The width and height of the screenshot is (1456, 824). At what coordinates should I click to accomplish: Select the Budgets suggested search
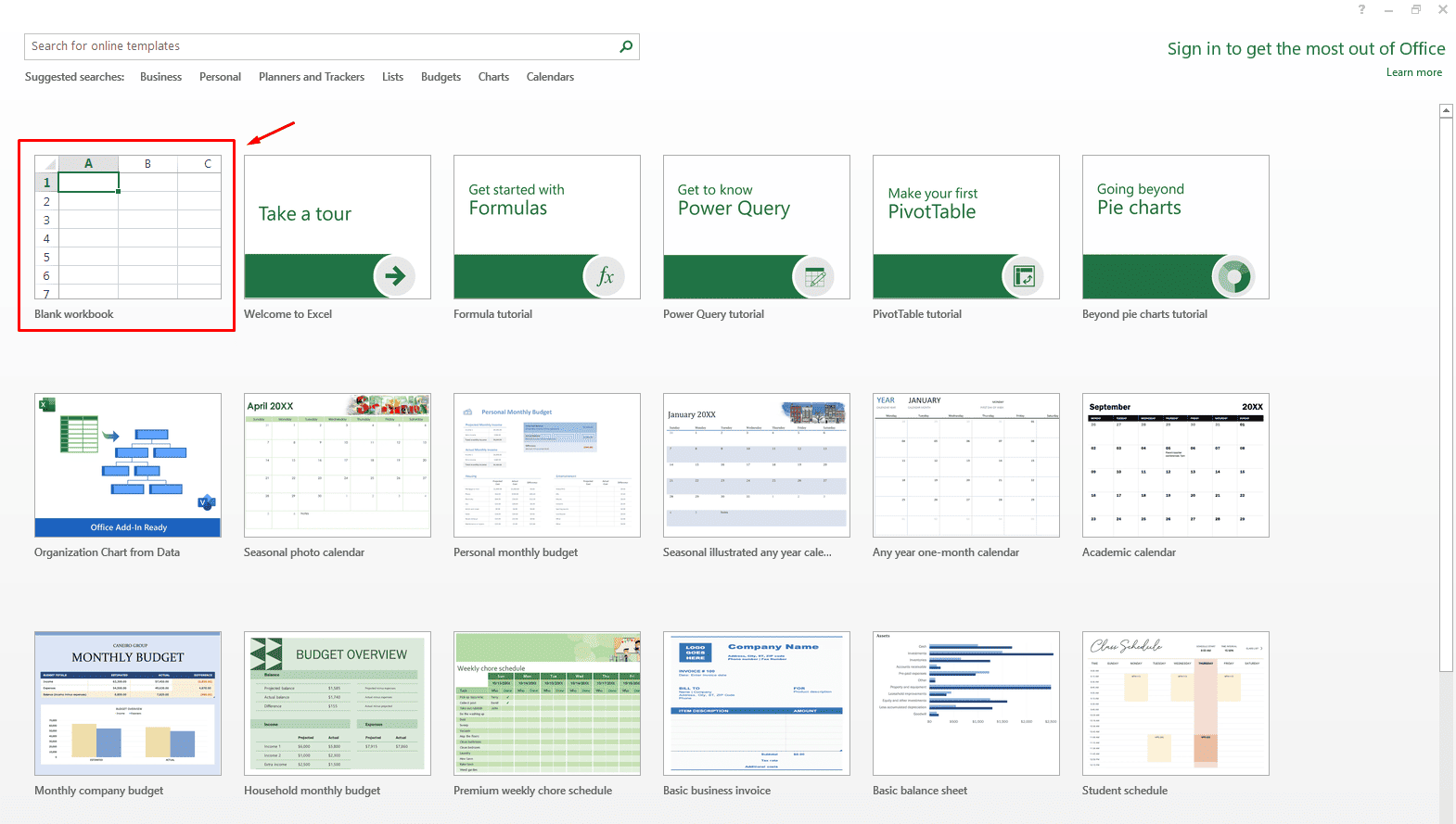[441, 77]
